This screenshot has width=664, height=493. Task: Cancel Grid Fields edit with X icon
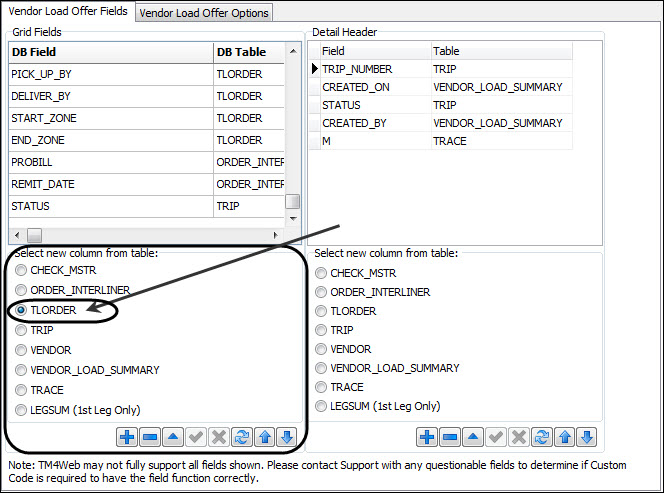pyautogui.click(x=219, y=437)
